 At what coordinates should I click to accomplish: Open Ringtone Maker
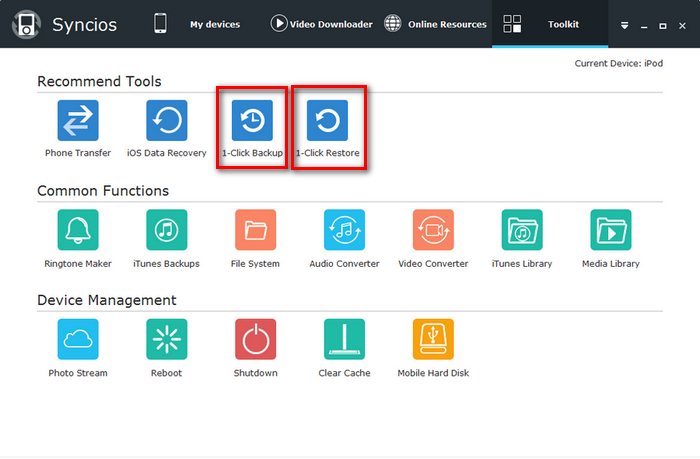(x=78, y=230)
